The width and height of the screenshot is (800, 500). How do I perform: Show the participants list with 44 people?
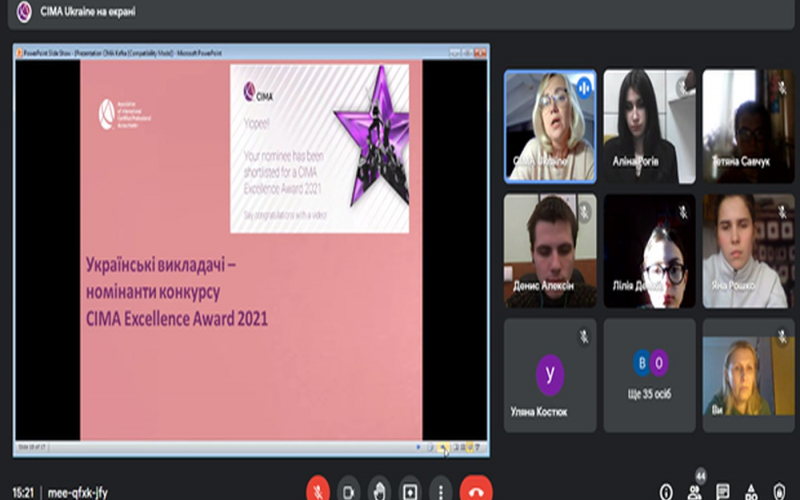[x=694, y=492]
